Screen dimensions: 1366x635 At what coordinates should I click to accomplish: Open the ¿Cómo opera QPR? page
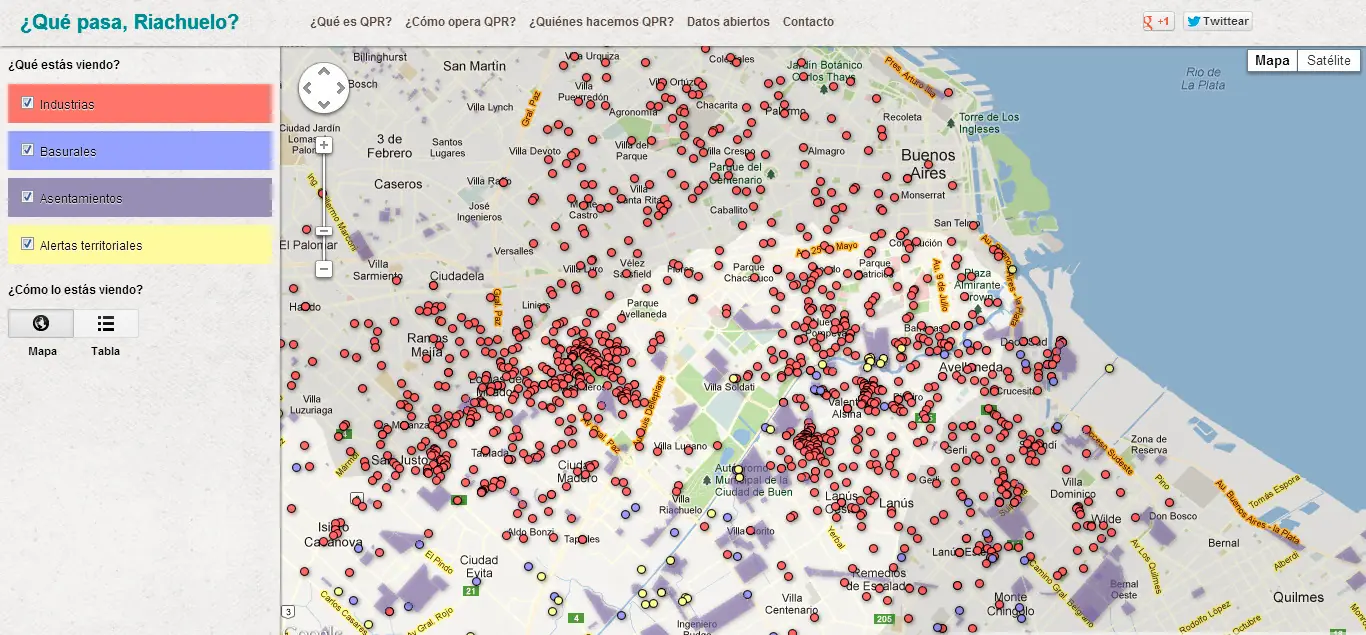pyautogui.click(x=461, y=22)
